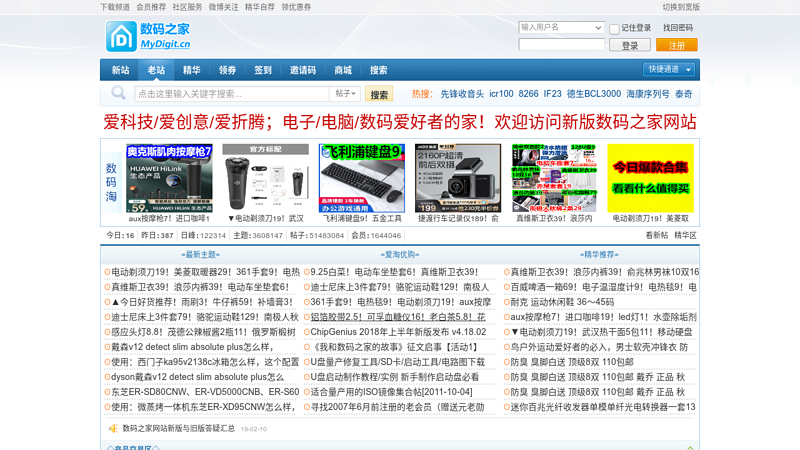Open the 精华推荐 column heading

[599, 255]
